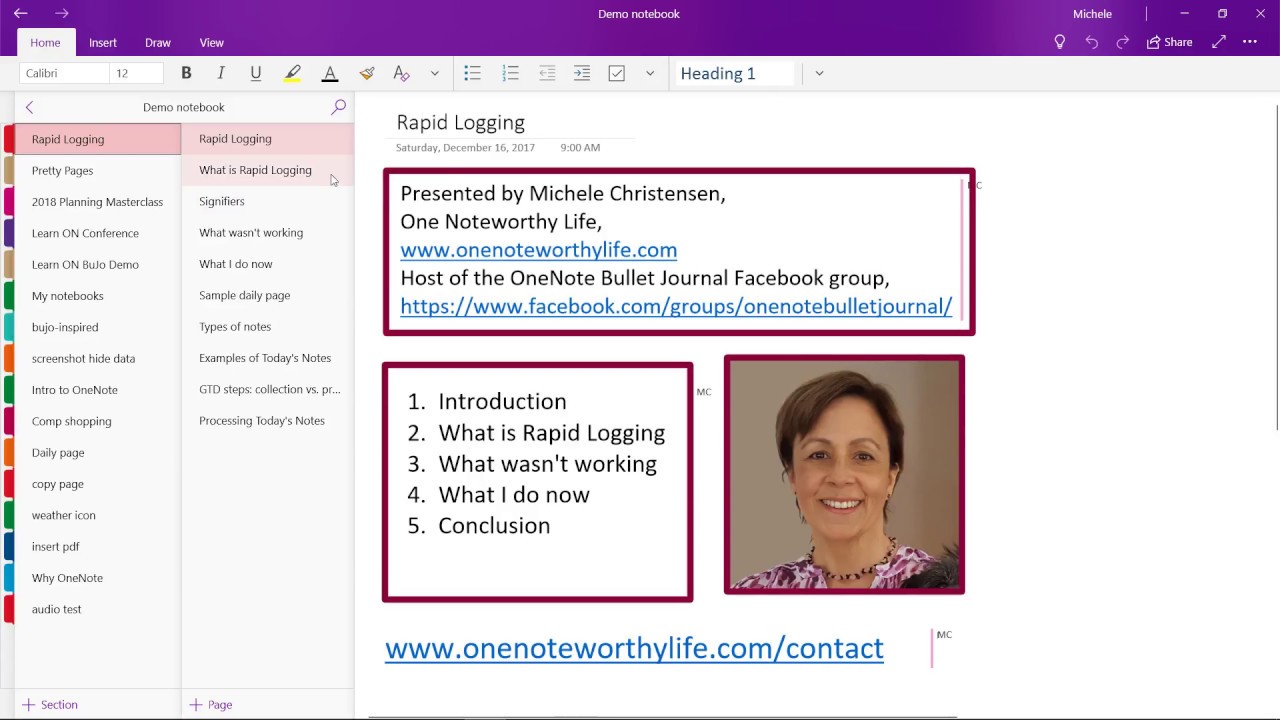
Task: Click the Clear Formatting icon
Action: point(401,73)
